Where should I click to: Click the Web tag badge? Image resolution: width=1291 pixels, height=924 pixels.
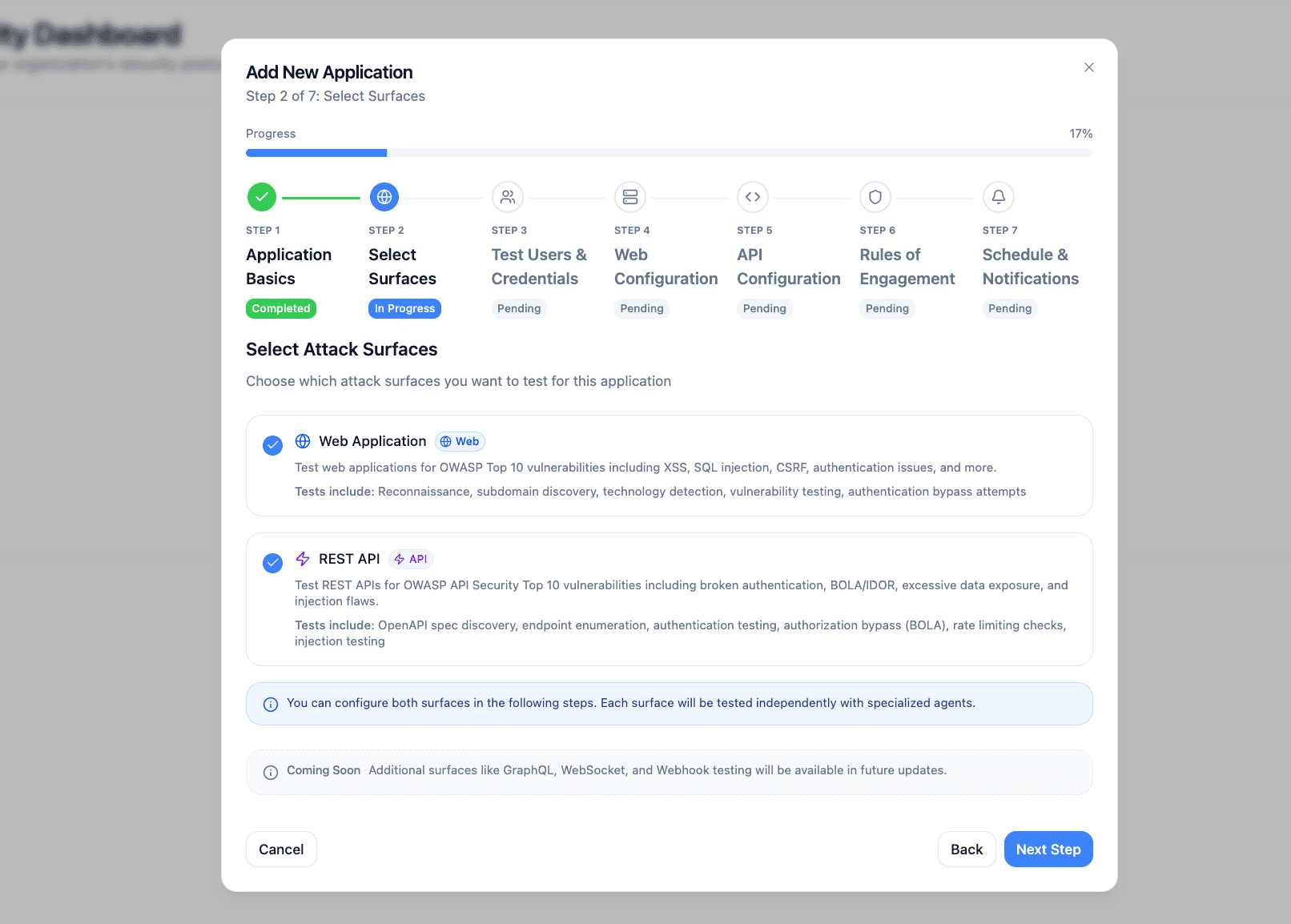pos(460,441)
